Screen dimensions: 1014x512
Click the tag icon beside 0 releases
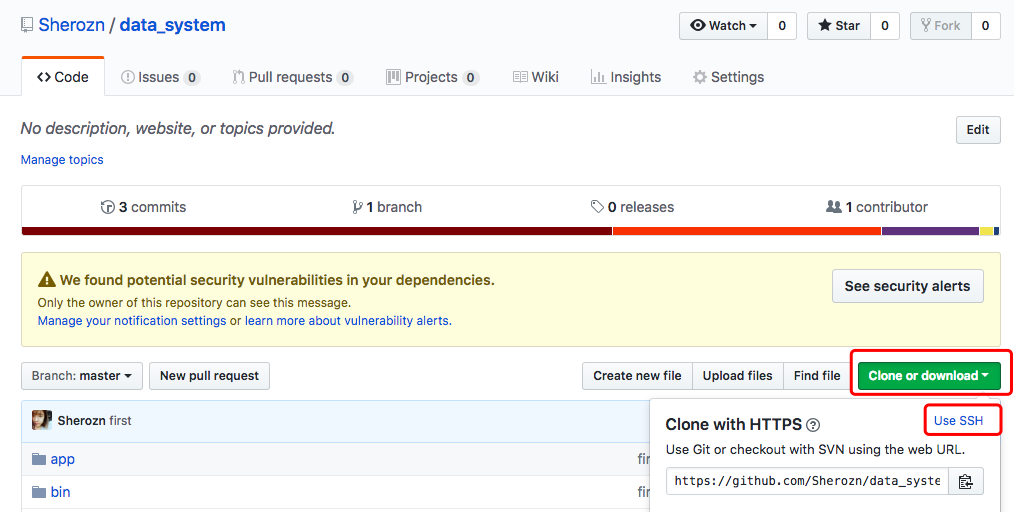597,207
